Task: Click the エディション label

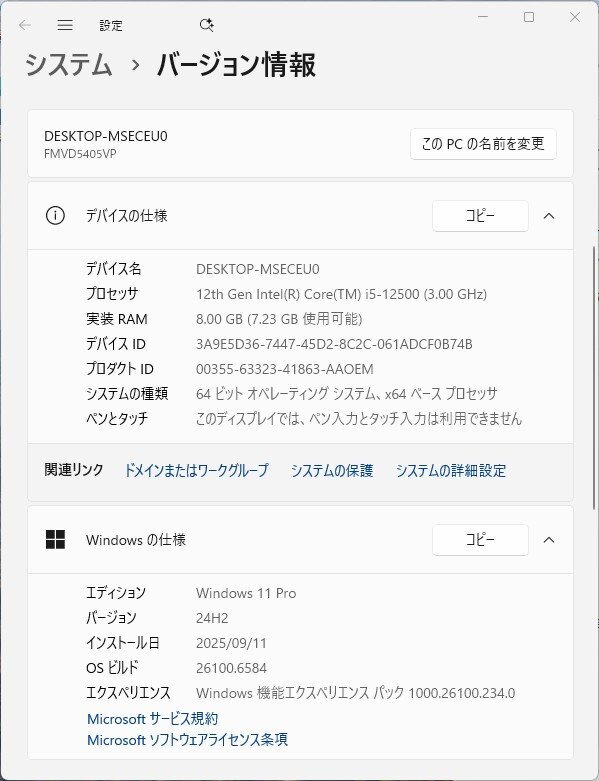Action: [116, 593]
